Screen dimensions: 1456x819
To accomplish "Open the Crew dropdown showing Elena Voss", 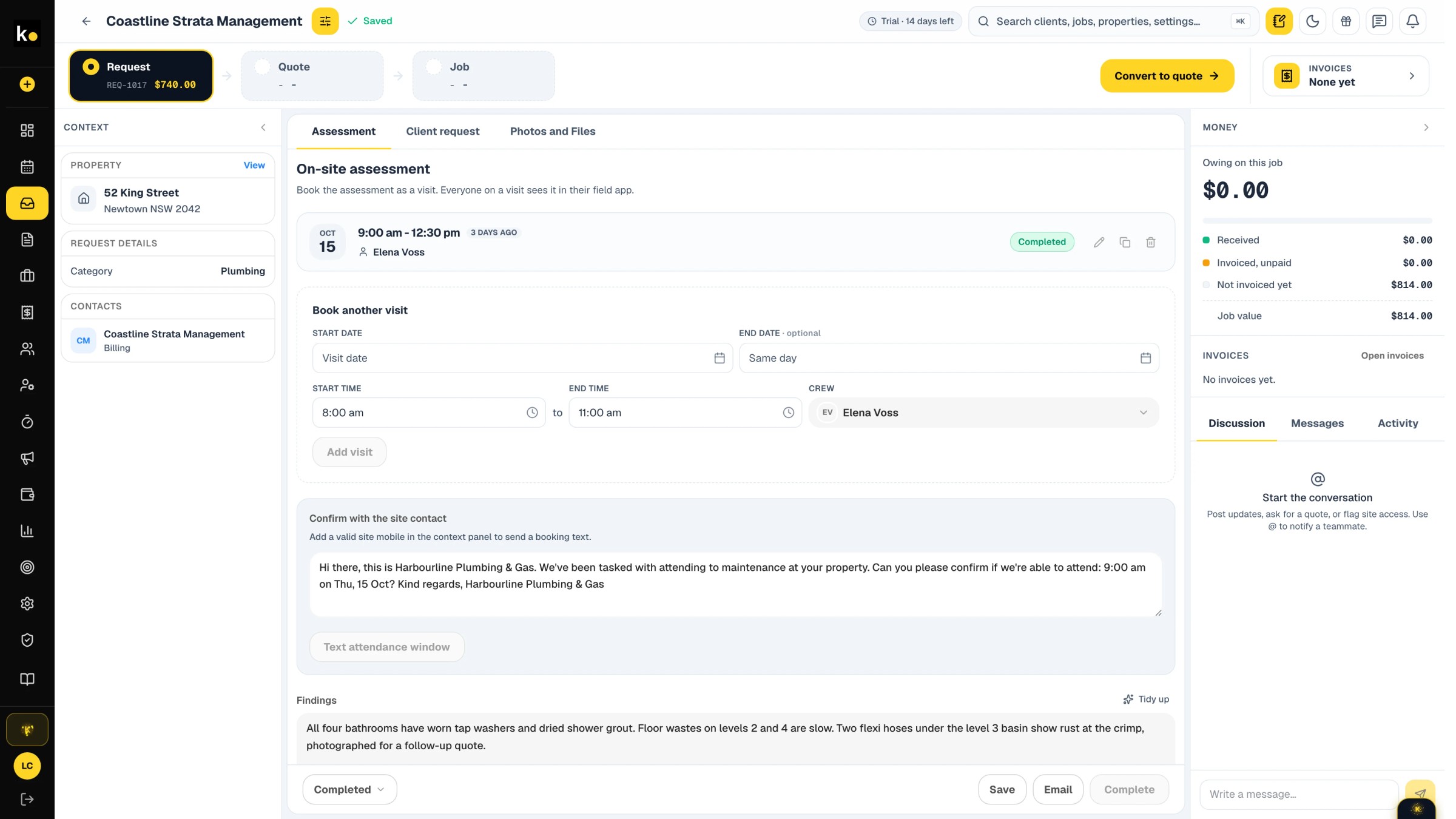I will 983,413.
